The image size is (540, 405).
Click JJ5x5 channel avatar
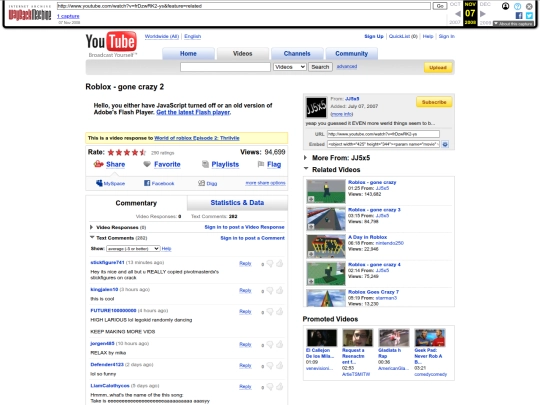316,107
